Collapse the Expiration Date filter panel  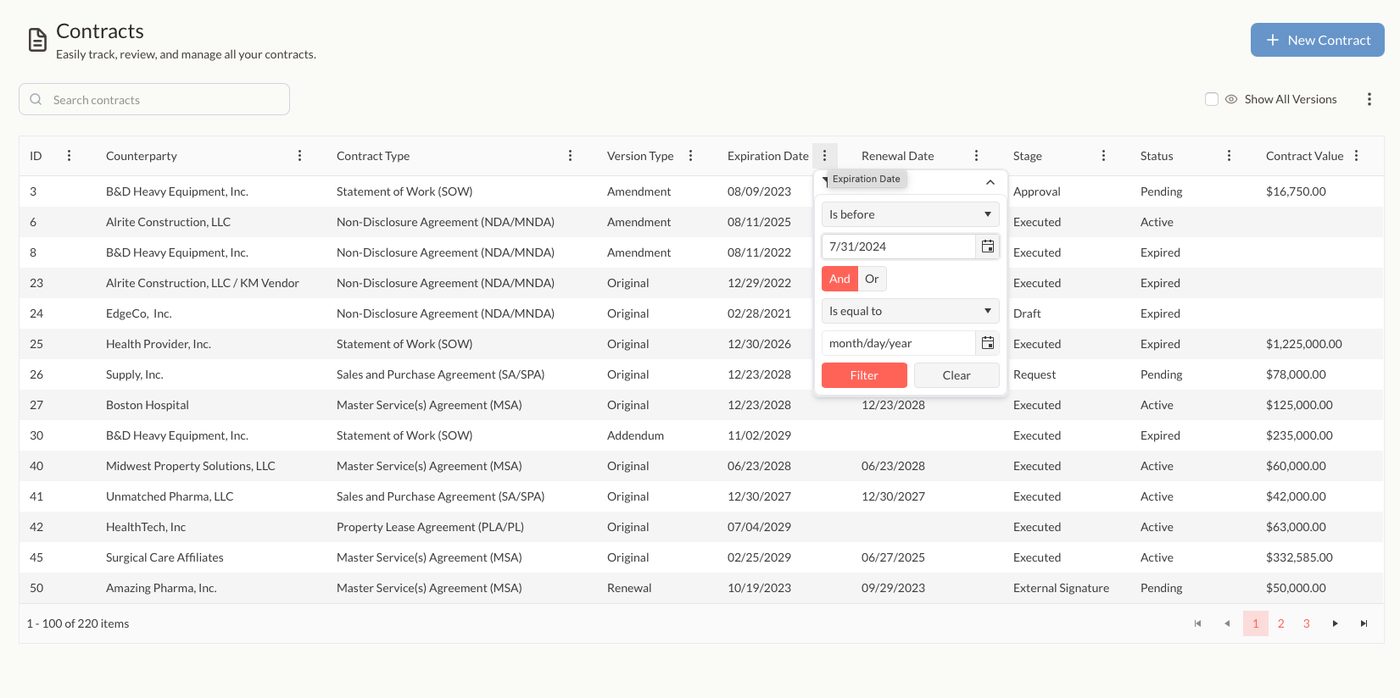coord(990,182)
